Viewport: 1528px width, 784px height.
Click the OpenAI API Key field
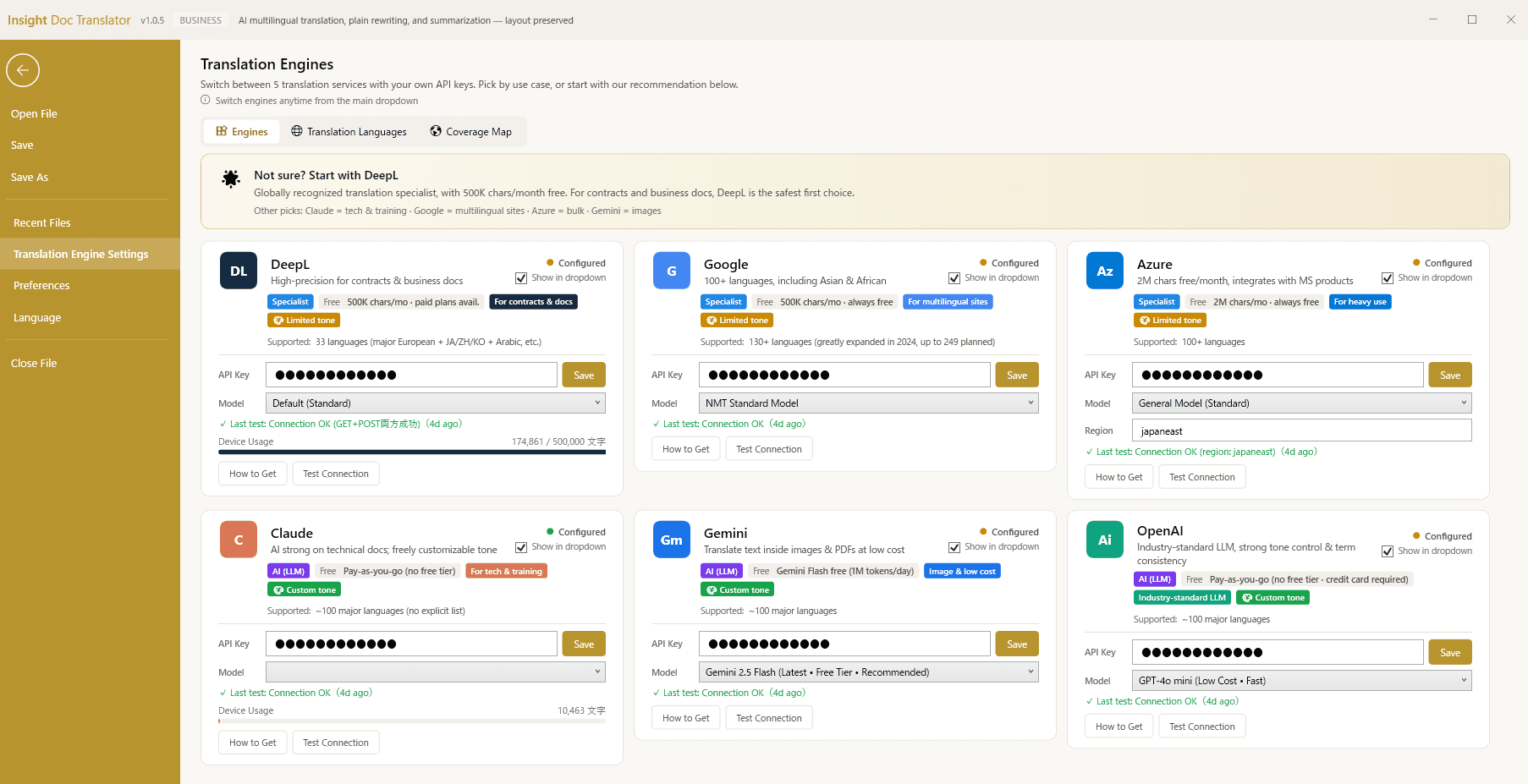(1278, 652)
